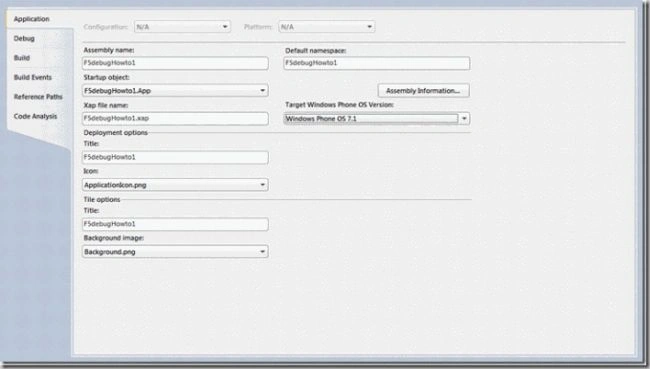Go to the Reference Paths tab

(38, 97)
